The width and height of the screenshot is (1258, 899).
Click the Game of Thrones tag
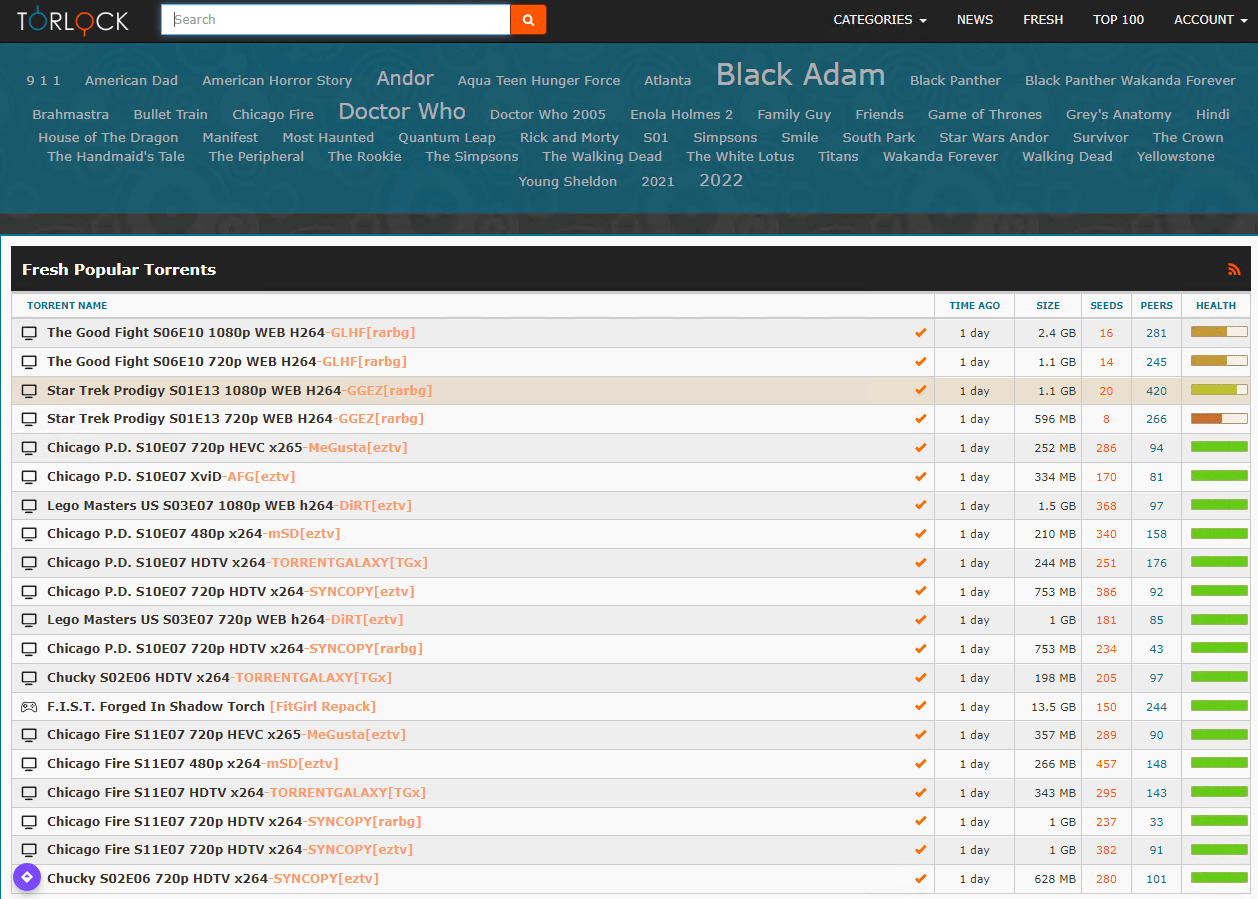[985, 114]
